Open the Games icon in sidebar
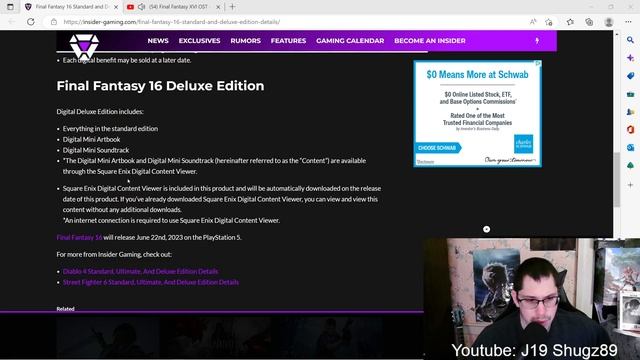640x360 pixels. coord(630,112)
